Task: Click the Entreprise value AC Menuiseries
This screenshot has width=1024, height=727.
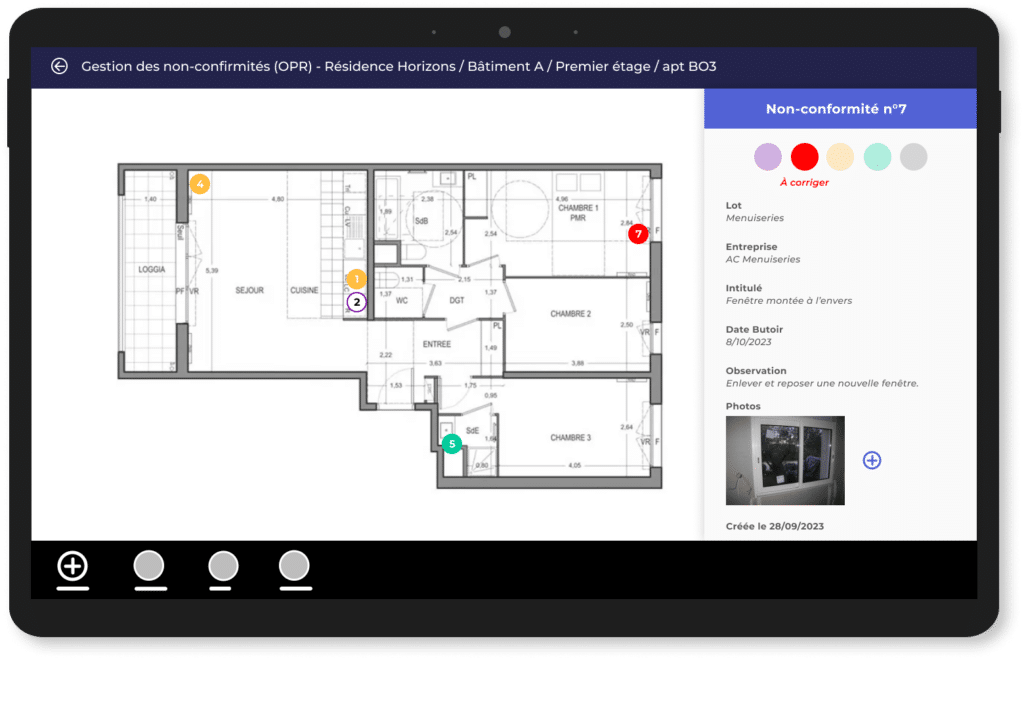Action: tap(763, 259)
